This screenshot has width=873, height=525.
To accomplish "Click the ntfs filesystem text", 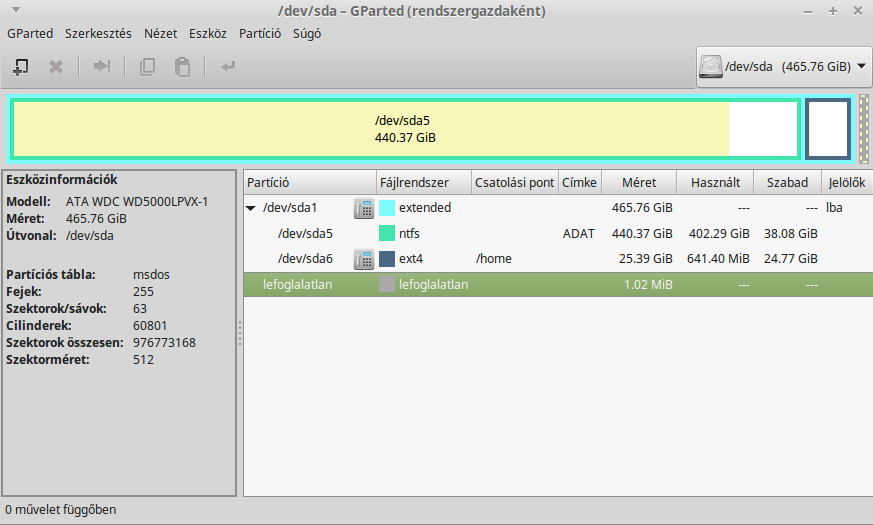I will (x=409, y=234).
